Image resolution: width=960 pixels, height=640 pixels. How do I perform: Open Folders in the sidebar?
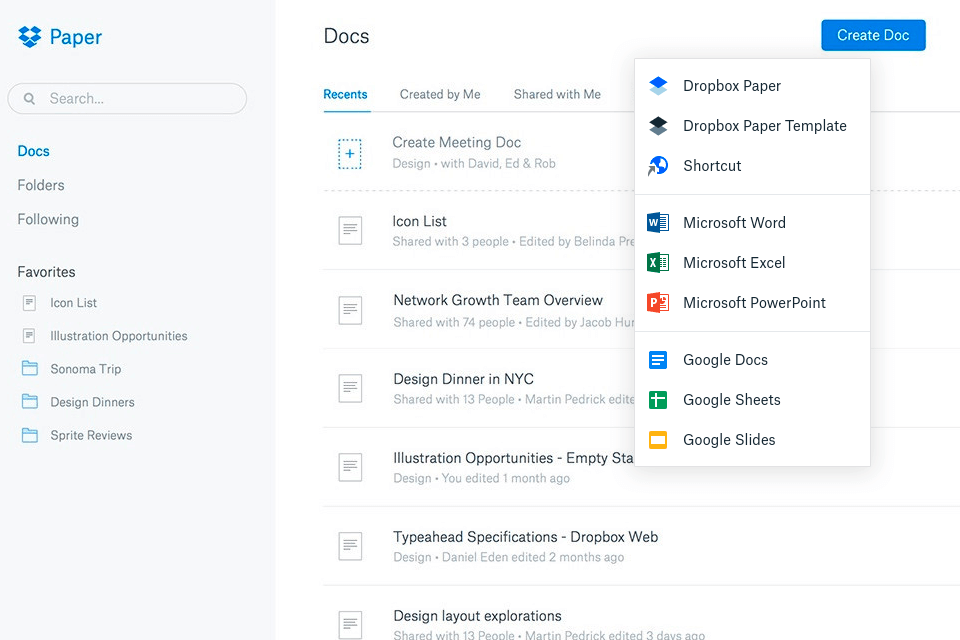click(x=41, y=185)
